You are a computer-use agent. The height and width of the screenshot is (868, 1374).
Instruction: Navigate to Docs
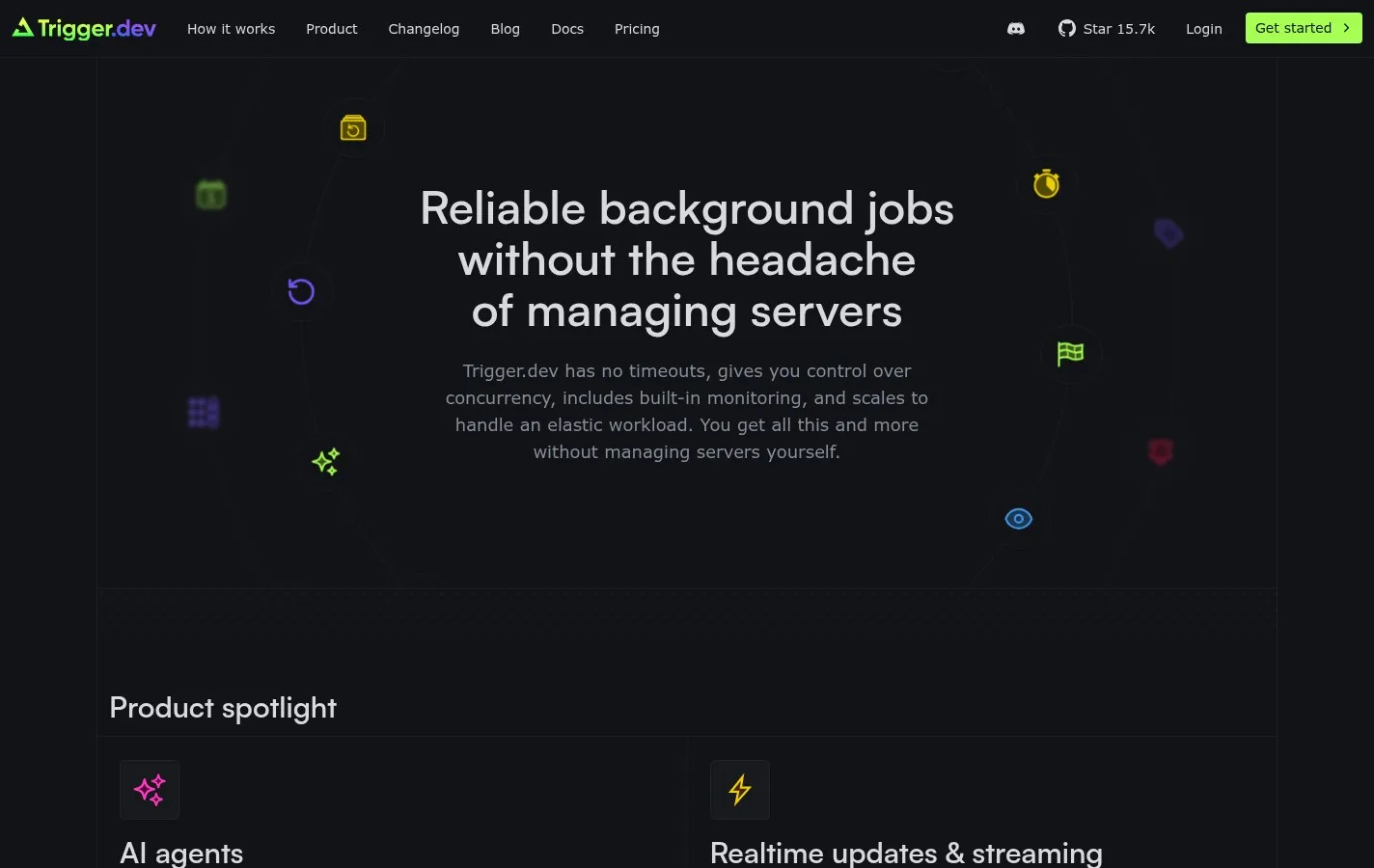(567, 29)
